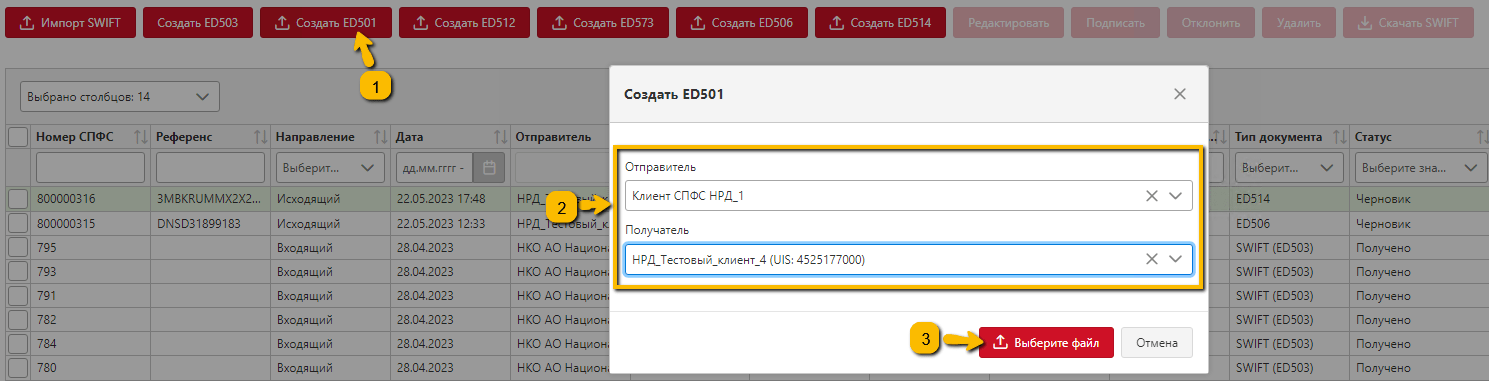Click the Импорт SWIFT button

(x=70, y=22)
